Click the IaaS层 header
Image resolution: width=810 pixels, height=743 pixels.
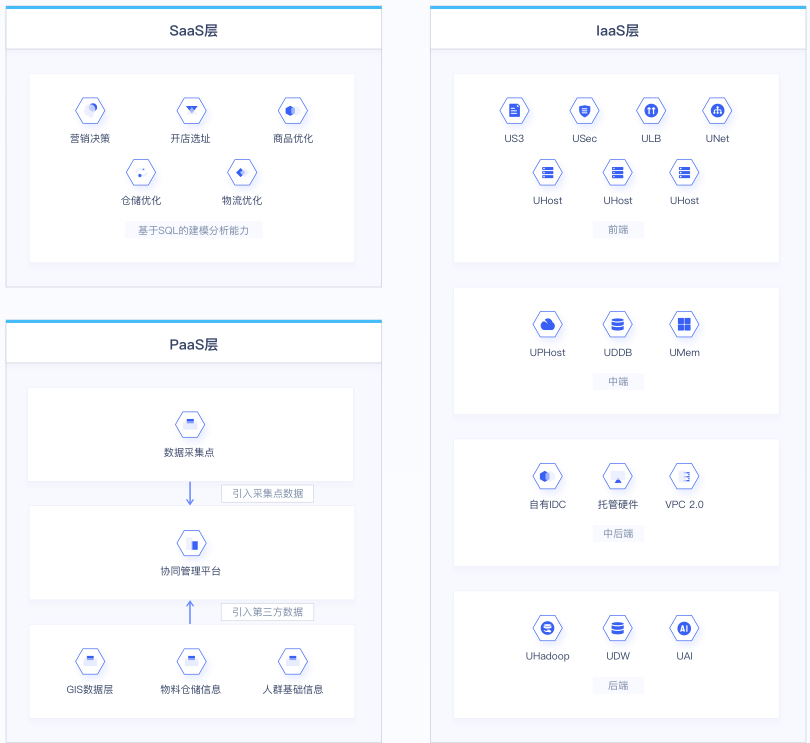pyautogui.click(x=618, y=30)
